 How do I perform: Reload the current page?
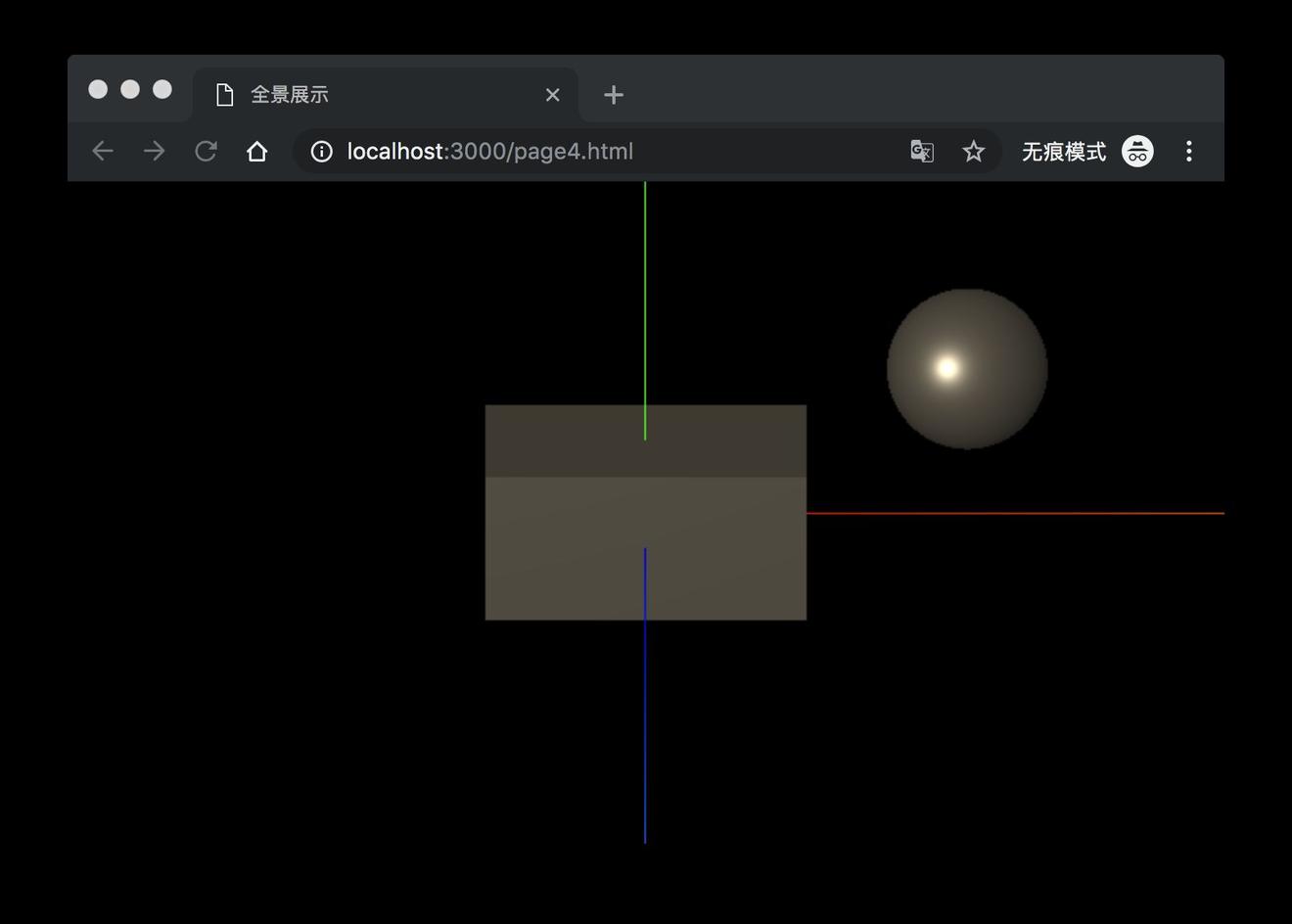click(206, 151)
